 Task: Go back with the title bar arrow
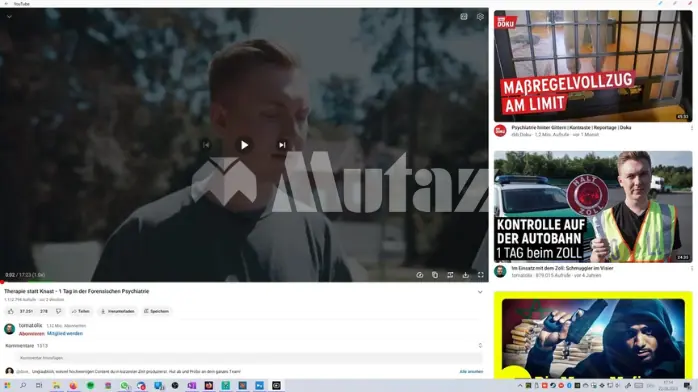point(6,4)
